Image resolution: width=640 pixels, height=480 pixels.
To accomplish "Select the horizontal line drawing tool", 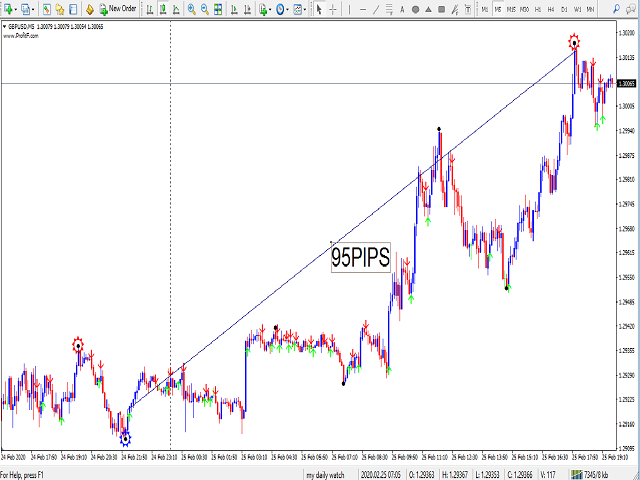I will [x=363, y=9].
